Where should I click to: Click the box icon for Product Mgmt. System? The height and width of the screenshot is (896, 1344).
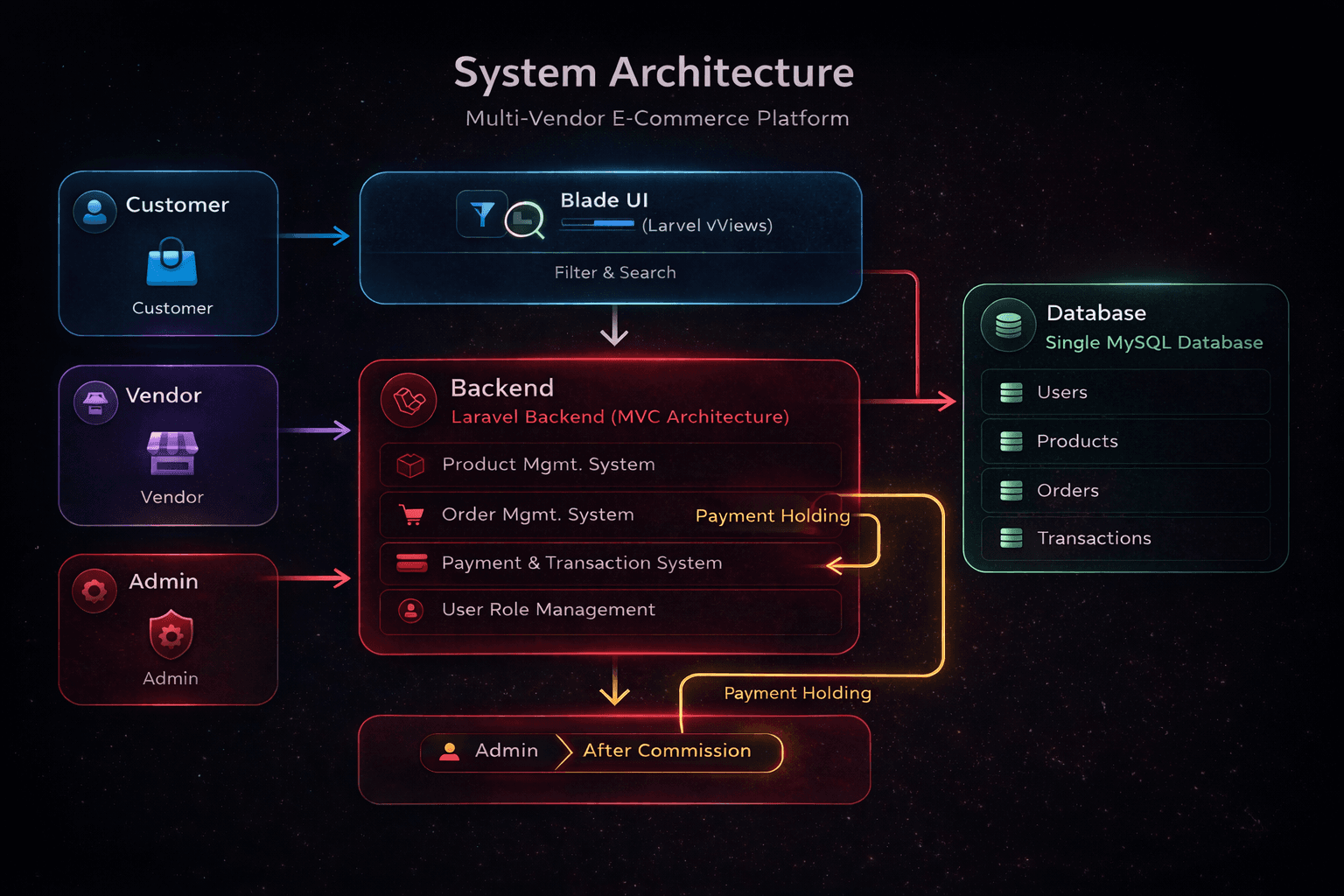[410, 465]
